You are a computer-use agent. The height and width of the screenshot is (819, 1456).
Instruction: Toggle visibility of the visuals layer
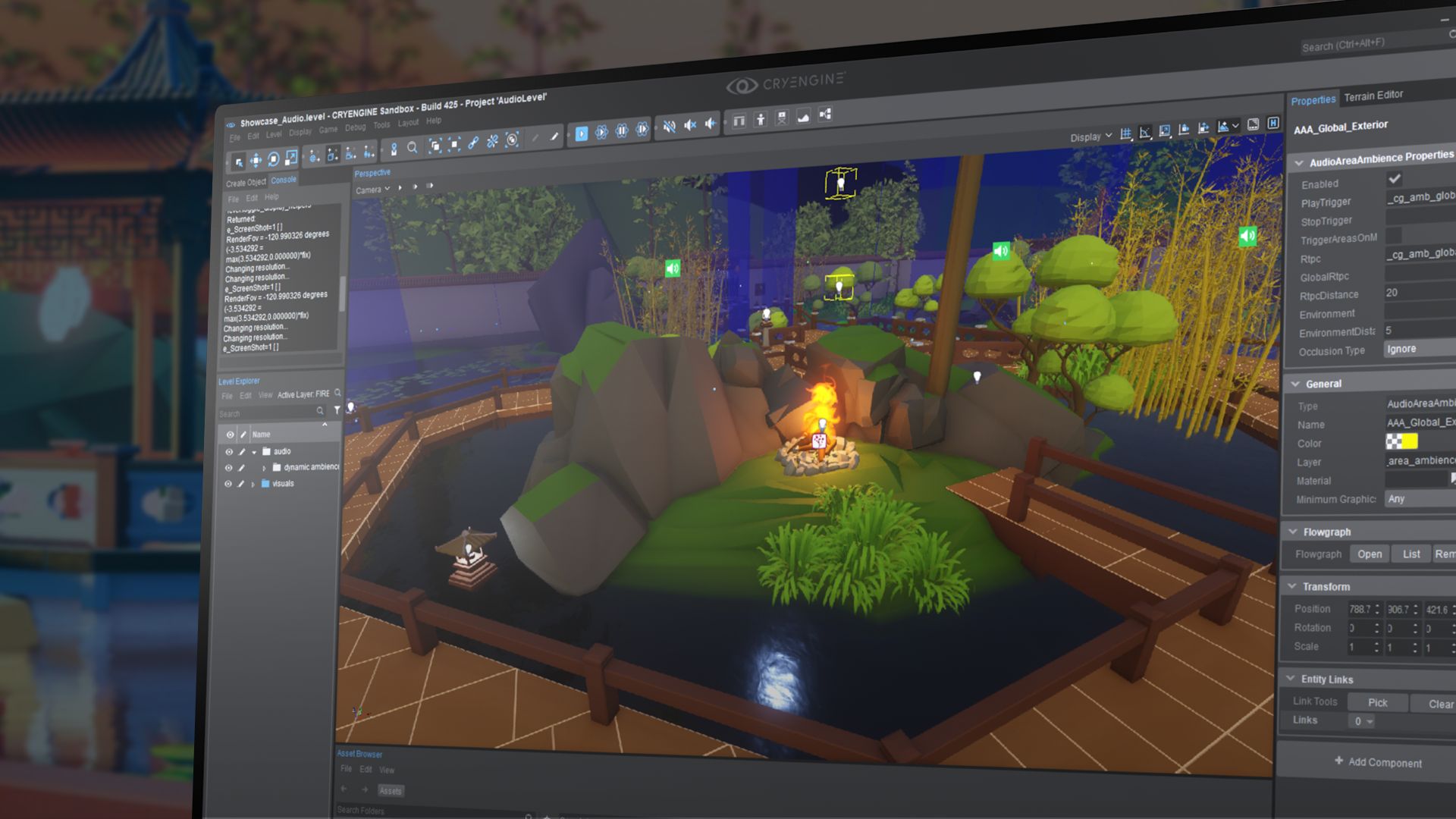227,484
